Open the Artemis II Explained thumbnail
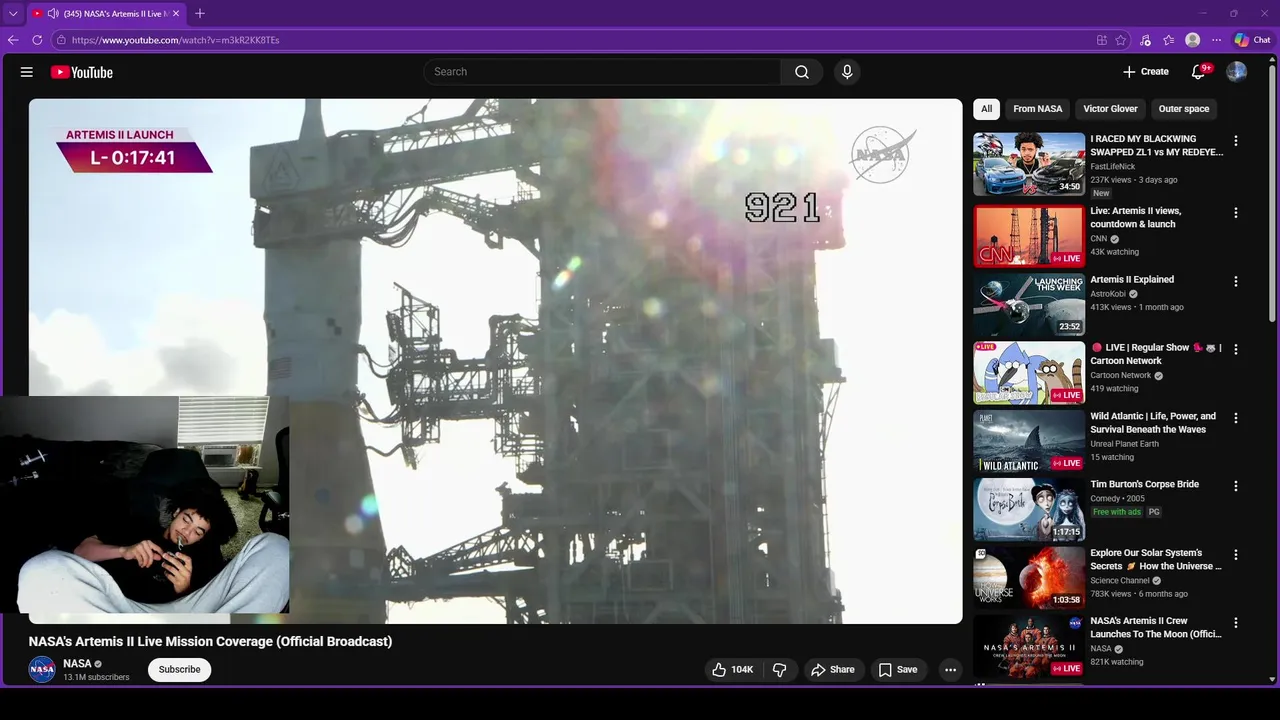 1029,304
